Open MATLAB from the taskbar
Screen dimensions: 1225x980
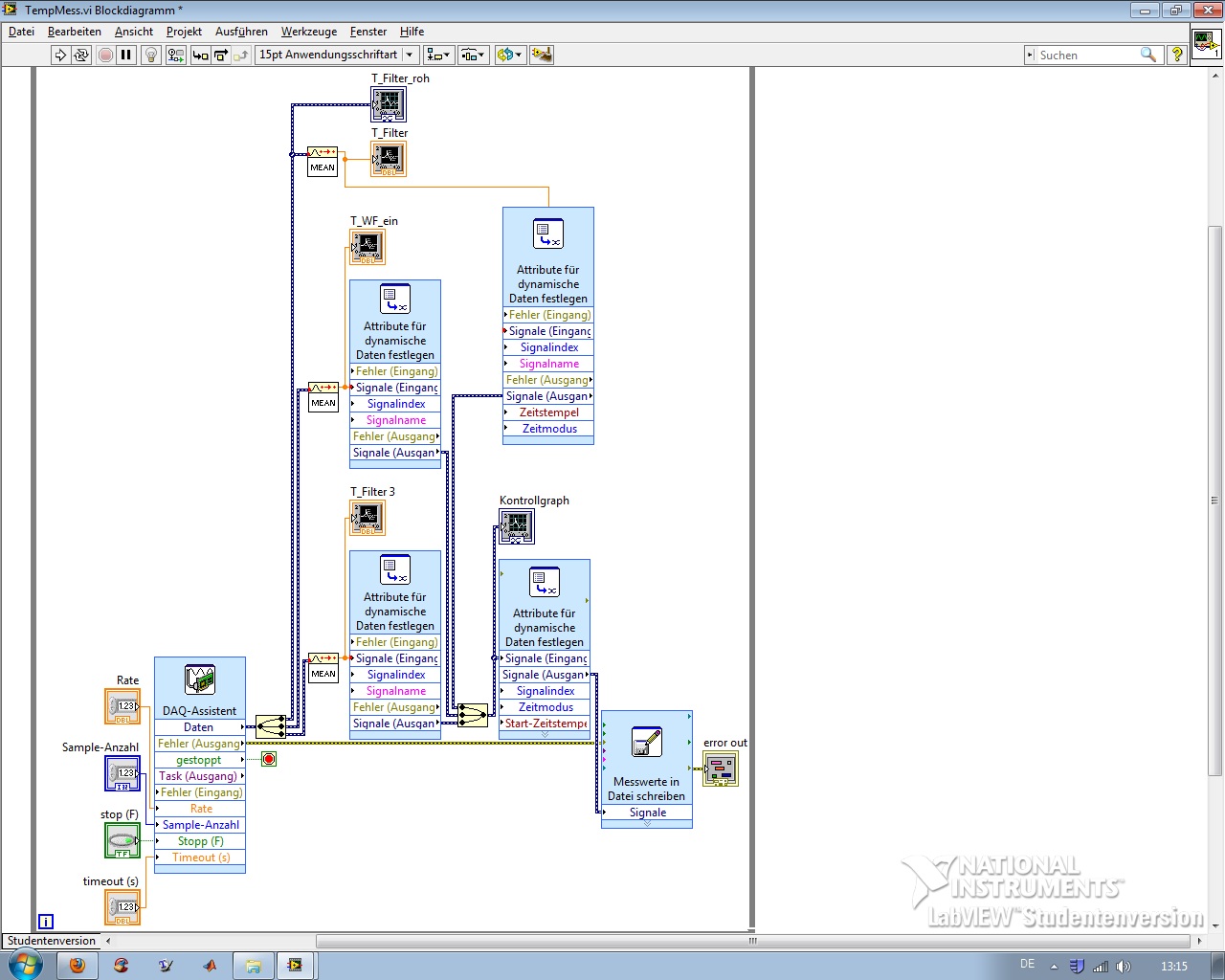[210, 966]
